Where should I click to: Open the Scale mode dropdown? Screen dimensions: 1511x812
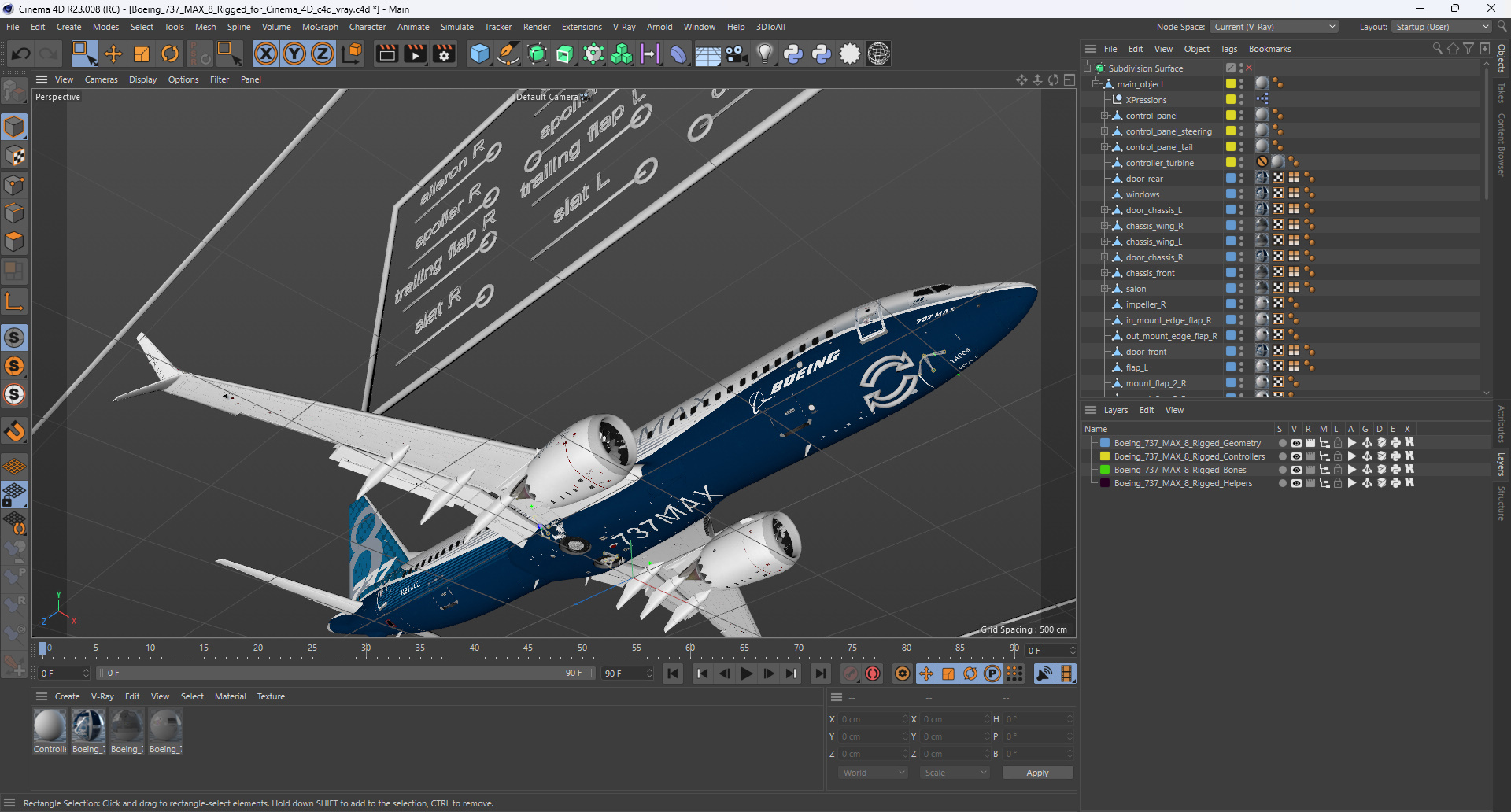pyautogui.click(x=955, y=773)
